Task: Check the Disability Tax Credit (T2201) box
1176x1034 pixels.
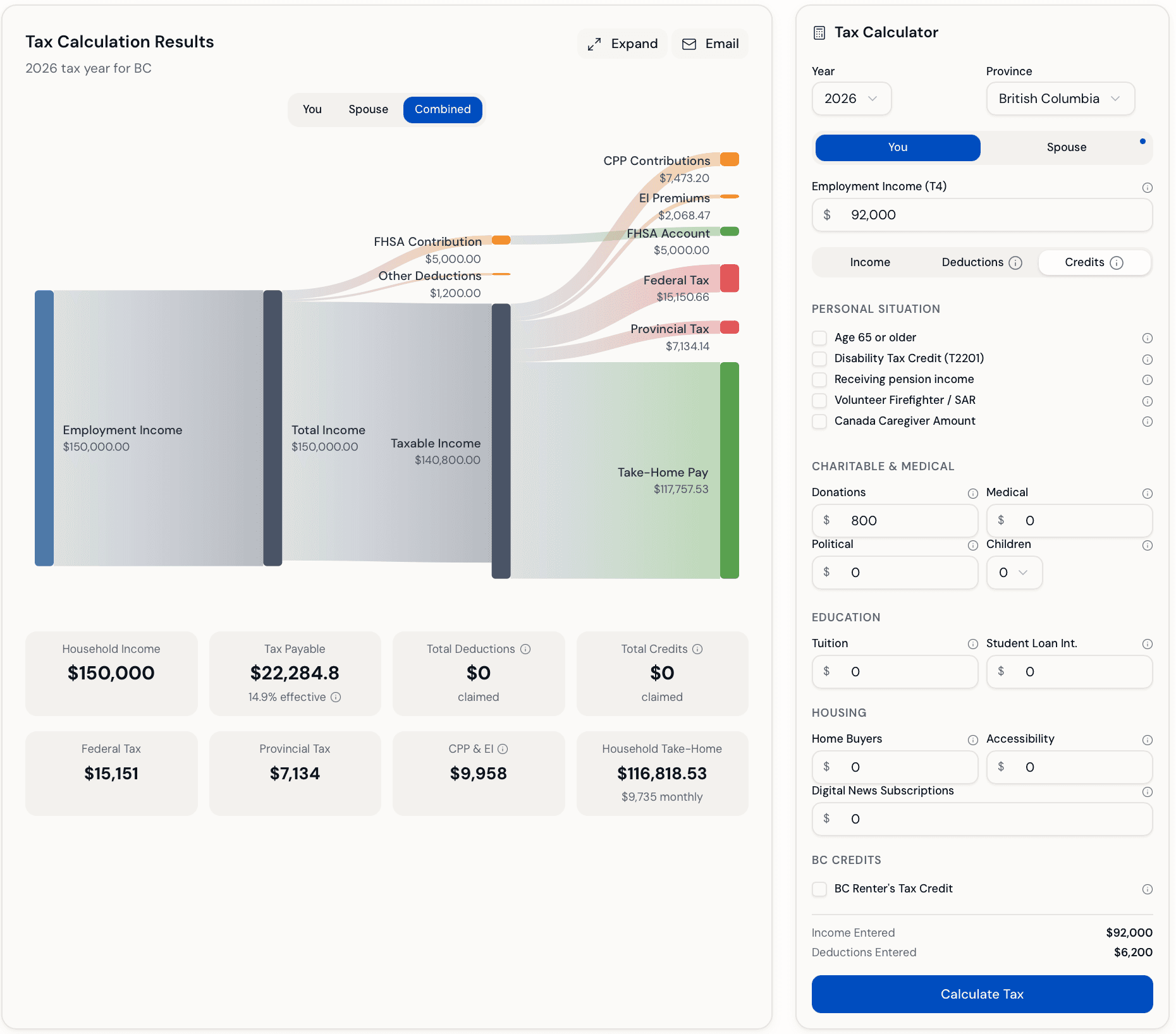Action: [x=819, y=358]
